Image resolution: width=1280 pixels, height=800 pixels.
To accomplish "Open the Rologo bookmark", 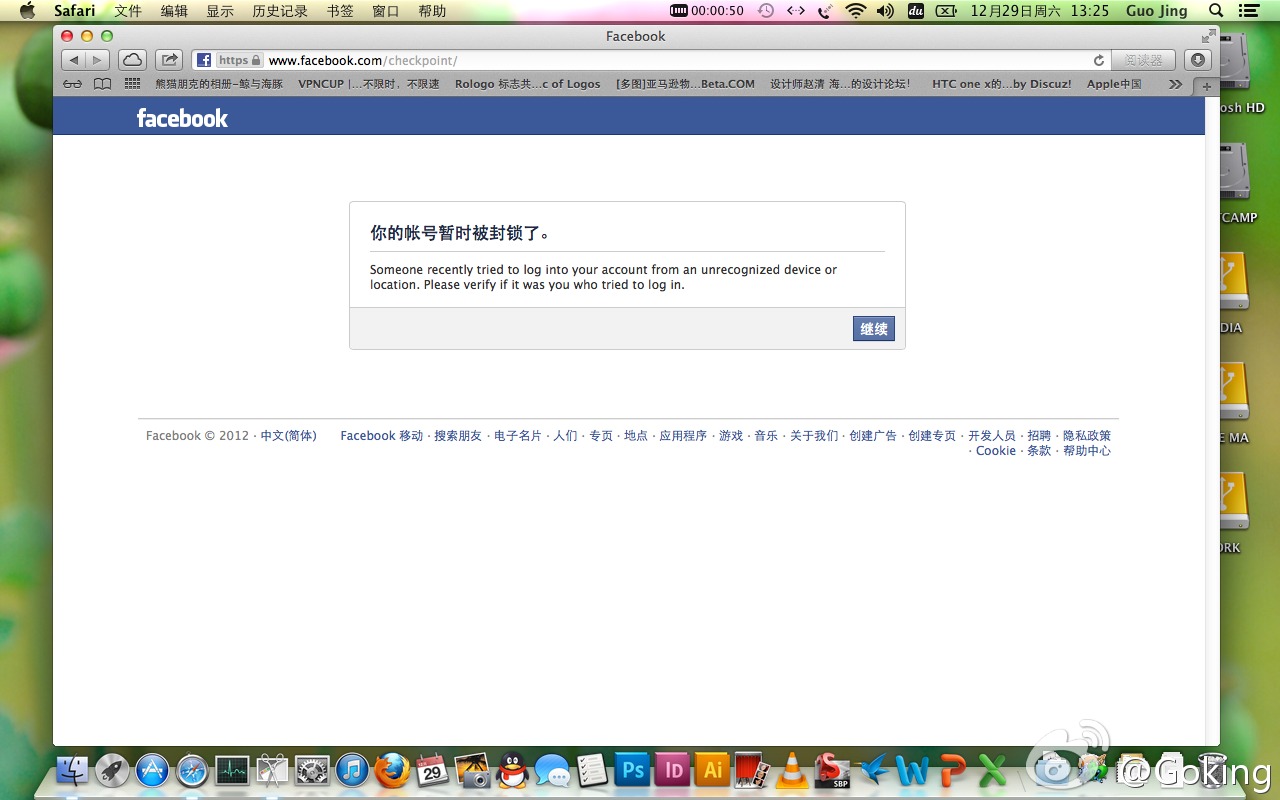I will (x=528, y=84).
